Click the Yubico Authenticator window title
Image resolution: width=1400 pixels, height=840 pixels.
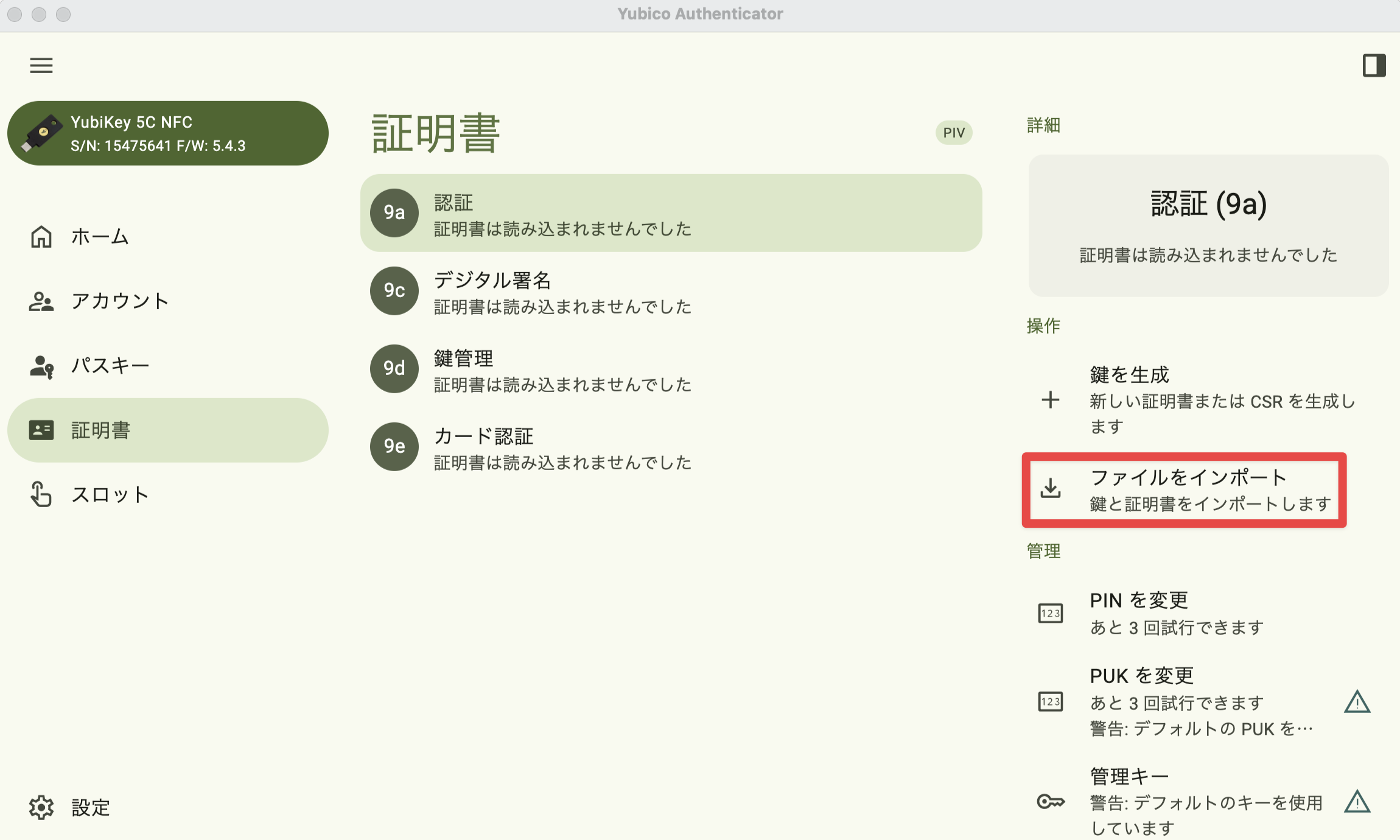coord(700,14)
